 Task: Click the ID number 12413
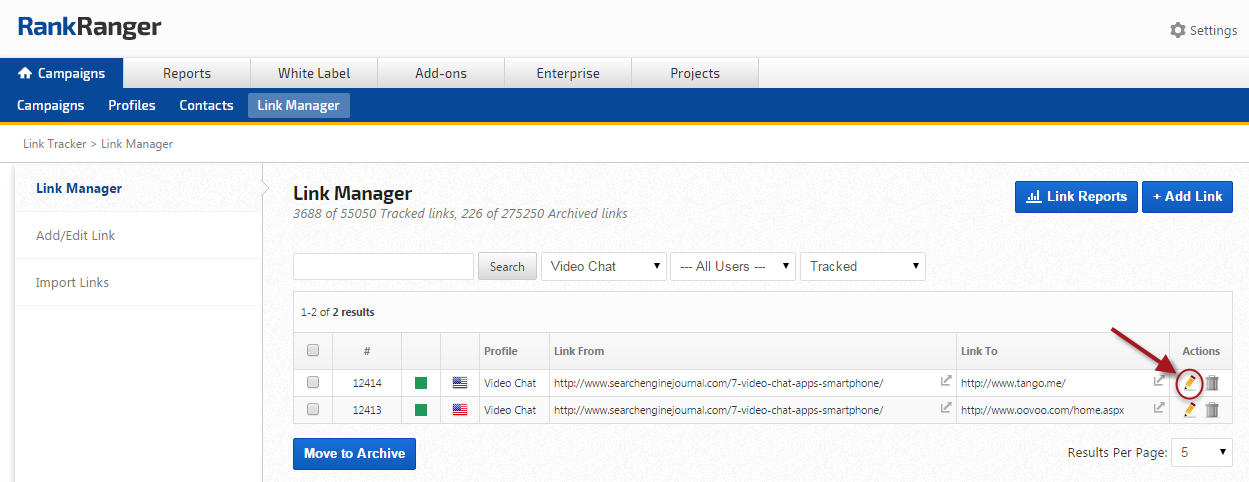[x=368, y=410]
